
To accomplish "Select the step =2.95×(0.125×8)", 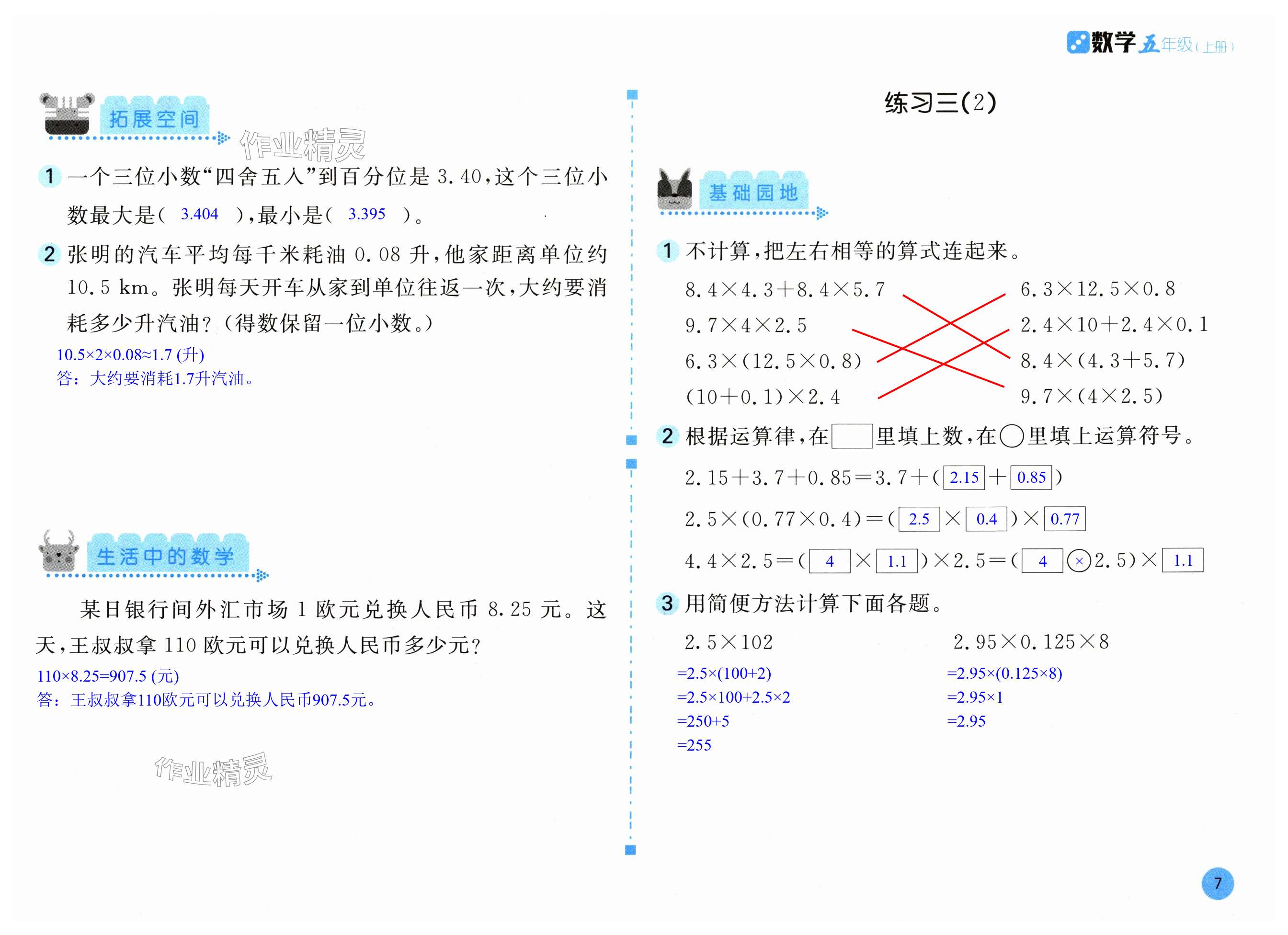I will click(x=1004, y=673).
